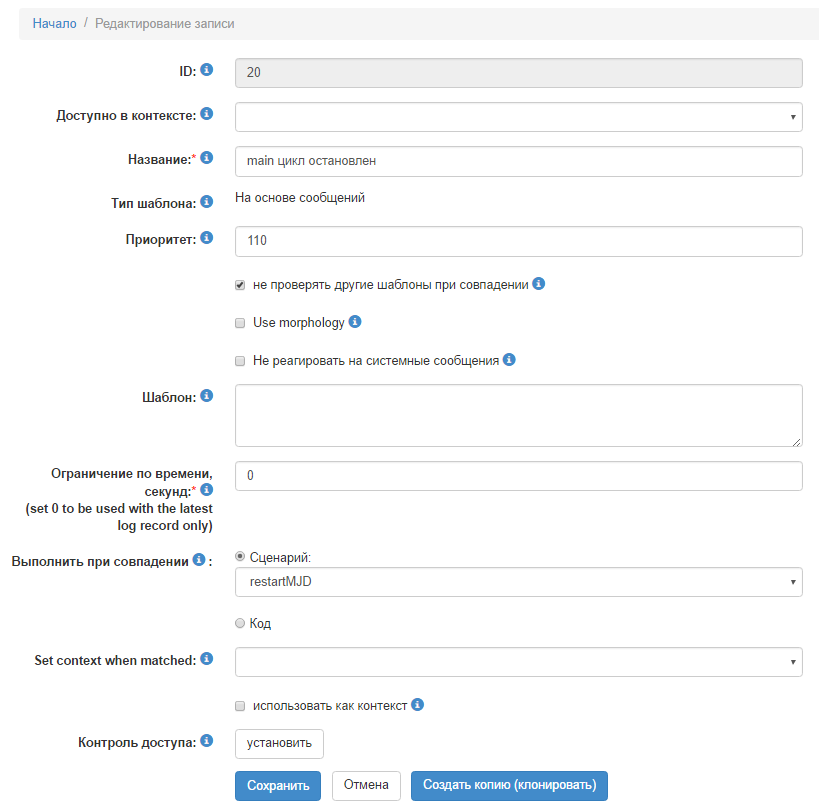The height and width of the screenshot is (809, 819).
Task: Click установить under Контроль доступа
Action: click(x=278, y=743)
